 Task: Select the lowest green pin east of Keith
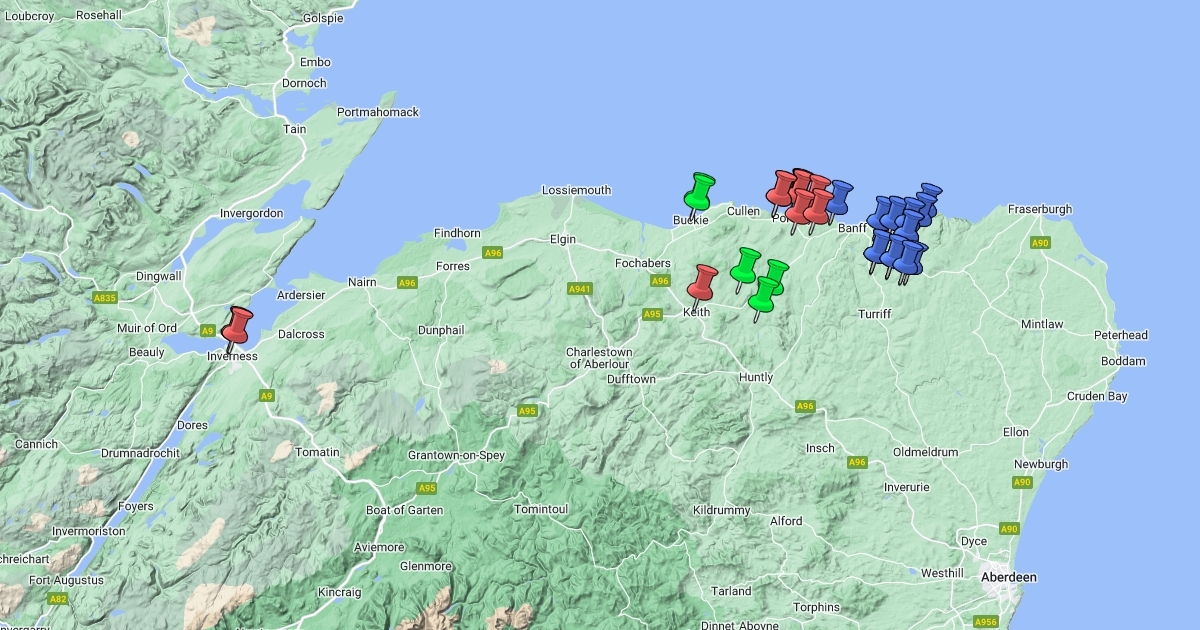point(764,295)
